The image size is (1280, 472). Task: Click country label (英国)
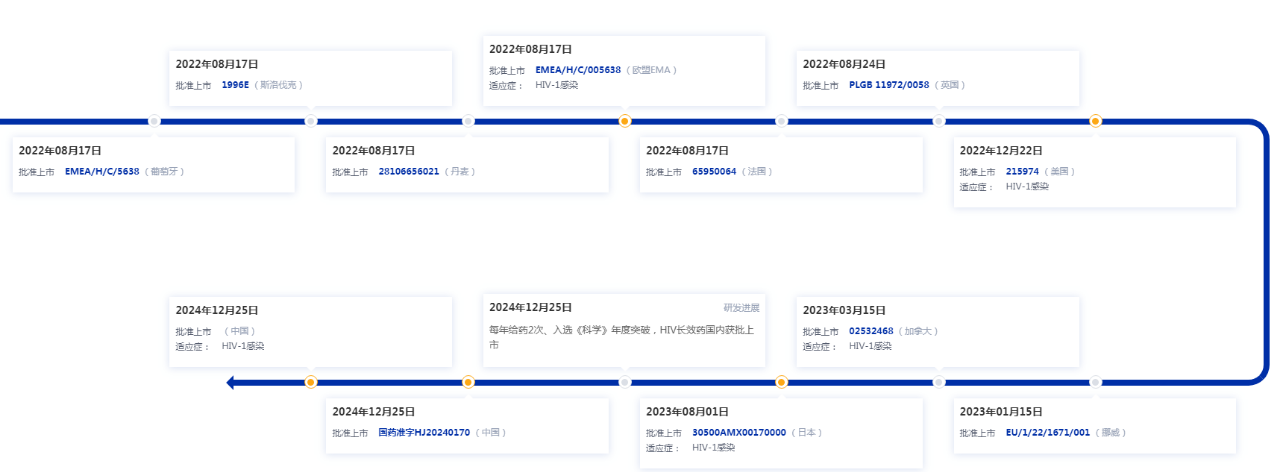tap(950, 86)
